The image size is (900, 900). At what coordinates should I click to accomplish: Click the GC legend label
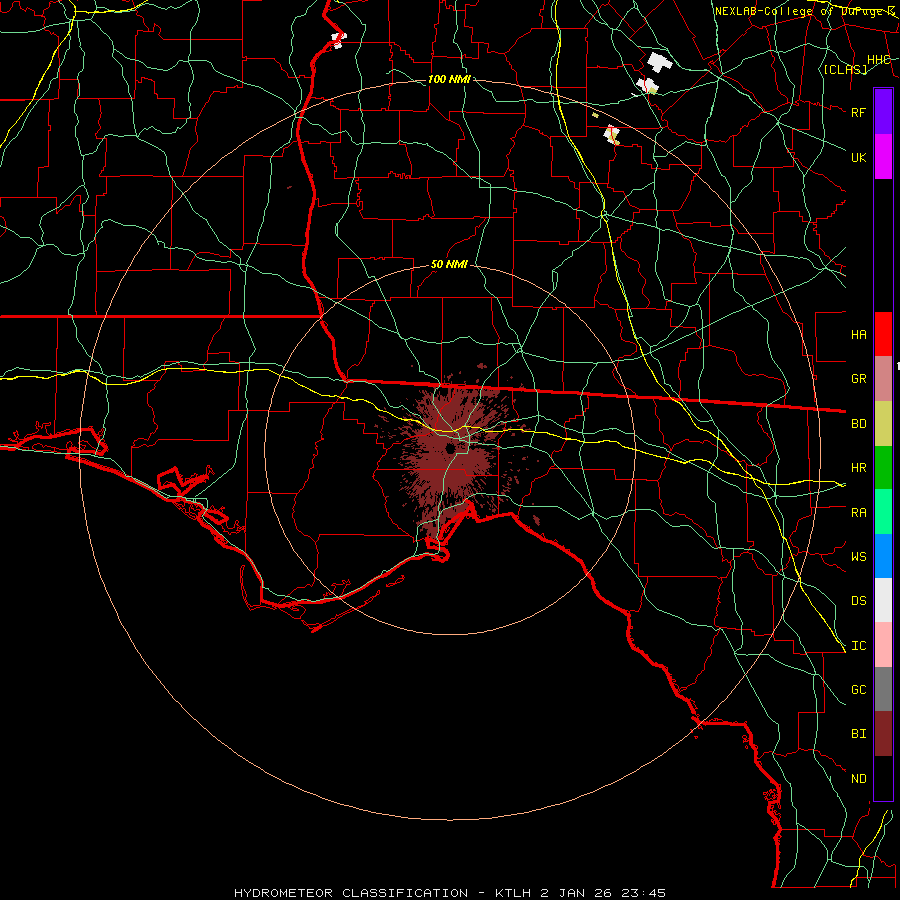858,689
